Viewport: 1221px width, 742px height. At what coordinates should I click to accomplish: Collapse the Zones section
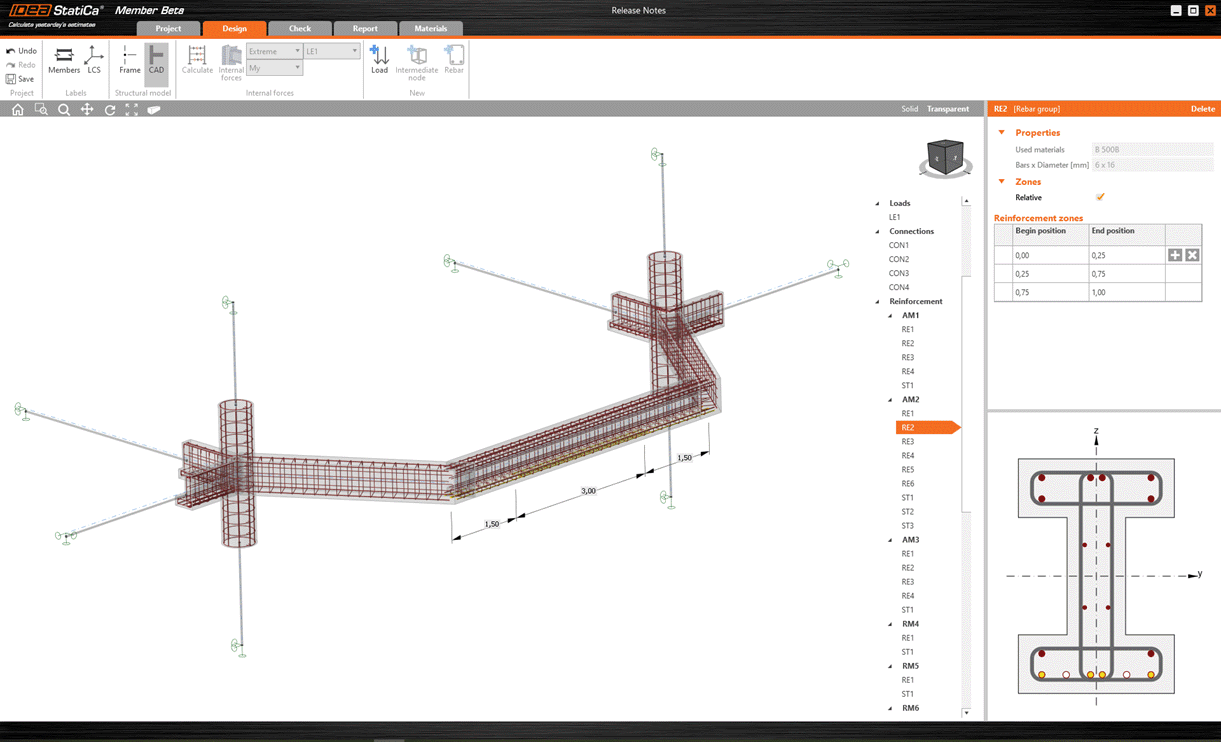point(1002,182)
